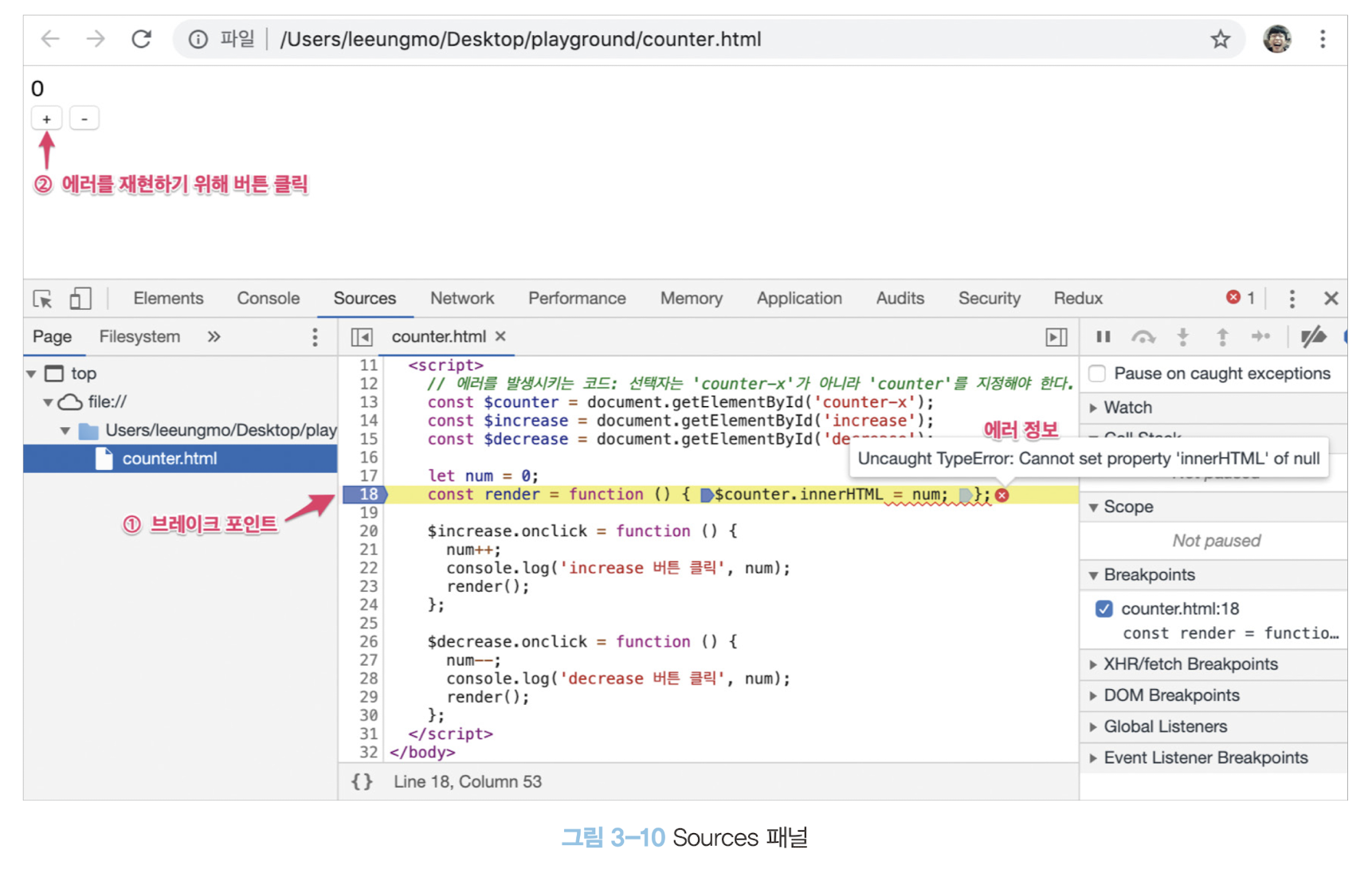Screen dimensions: 1372x873
Task: Click the red error count indicator
Action: (x=1241, y=298)
